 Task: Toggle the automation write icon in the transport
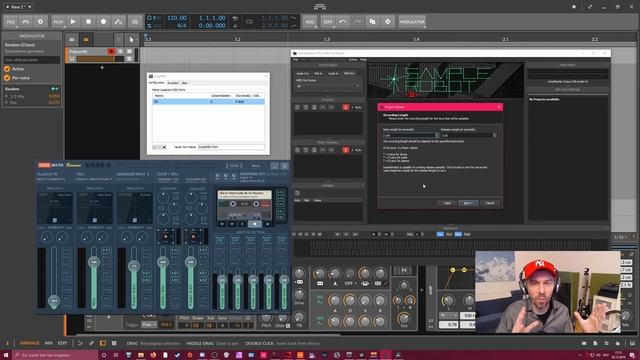(118, 22)
